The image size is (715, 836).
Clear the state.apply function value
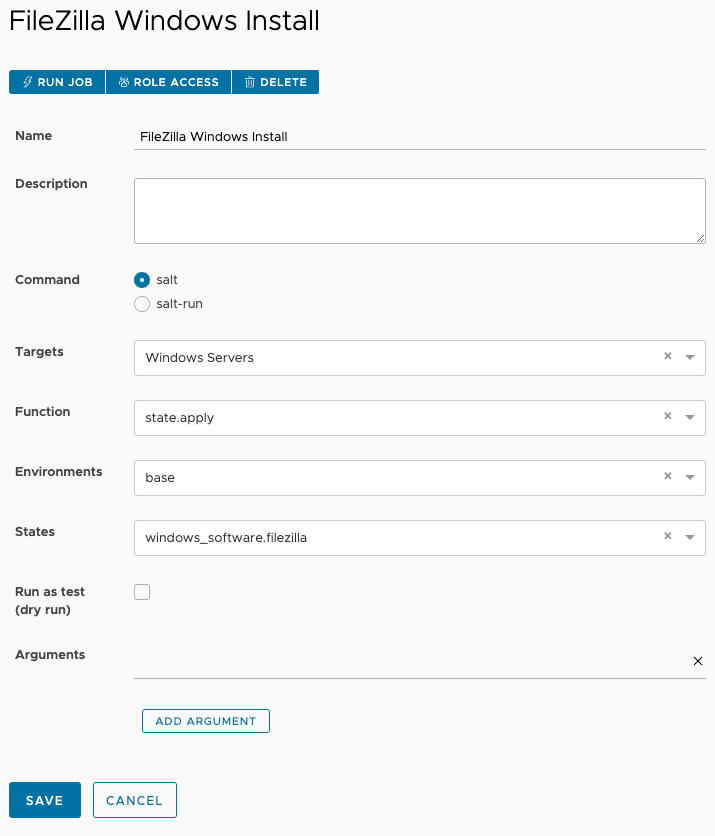[x=668, y=416]
